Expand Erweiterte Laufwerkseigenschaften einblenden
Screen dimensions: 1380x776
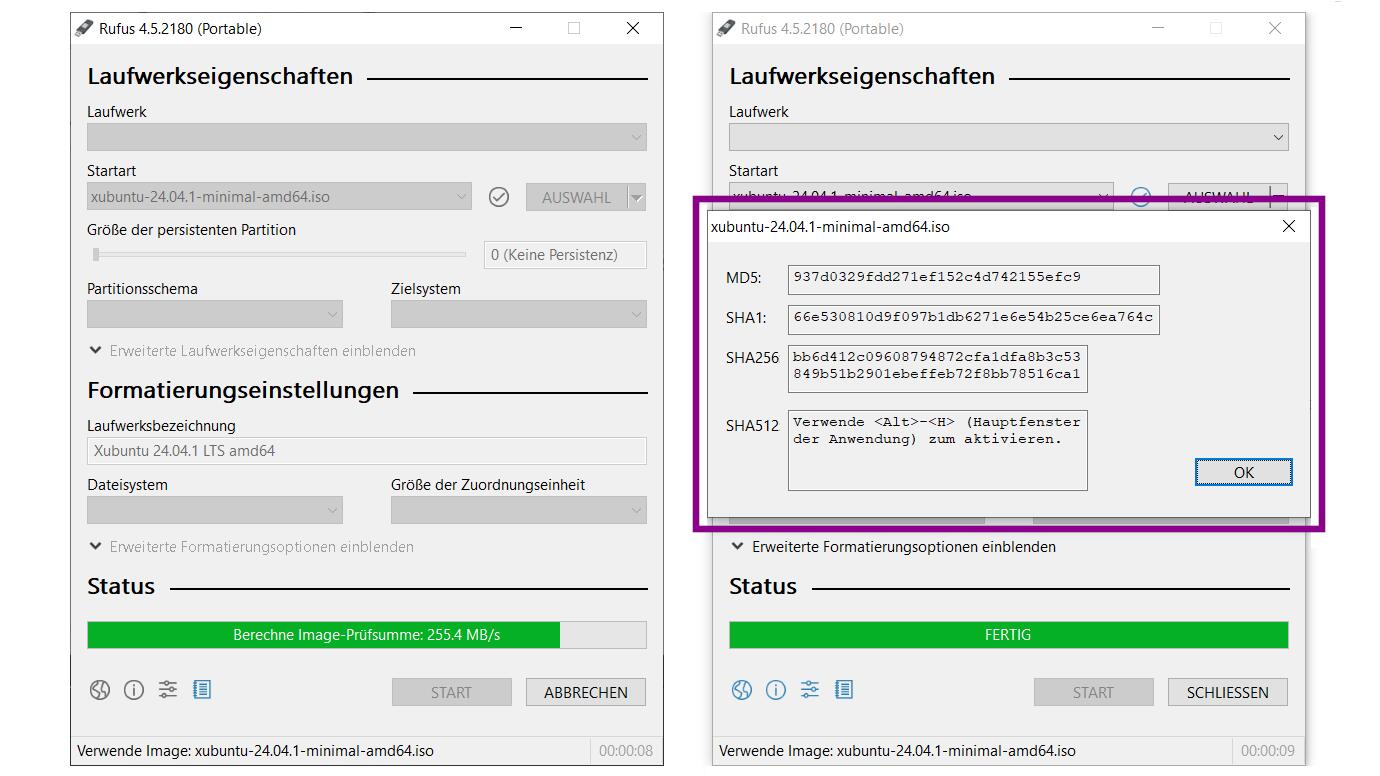pos(252,351)
